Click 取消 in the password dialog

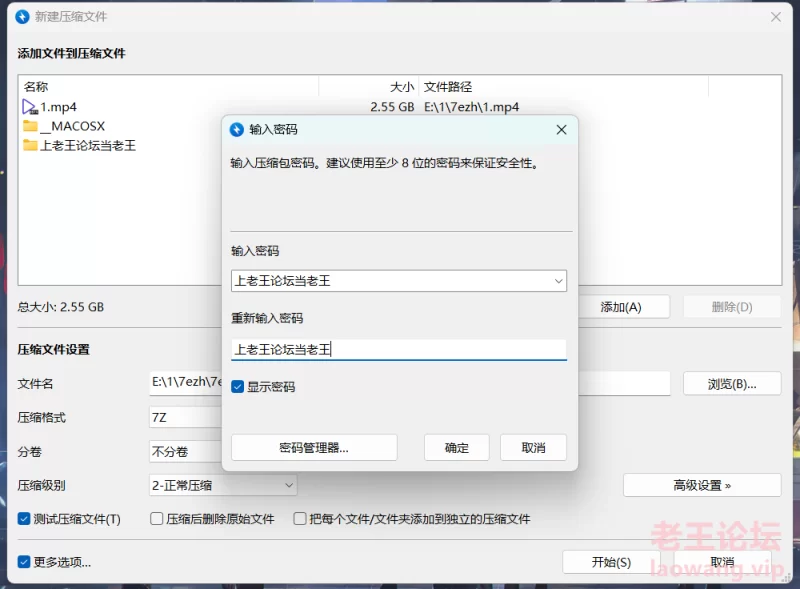coord(533,448)
